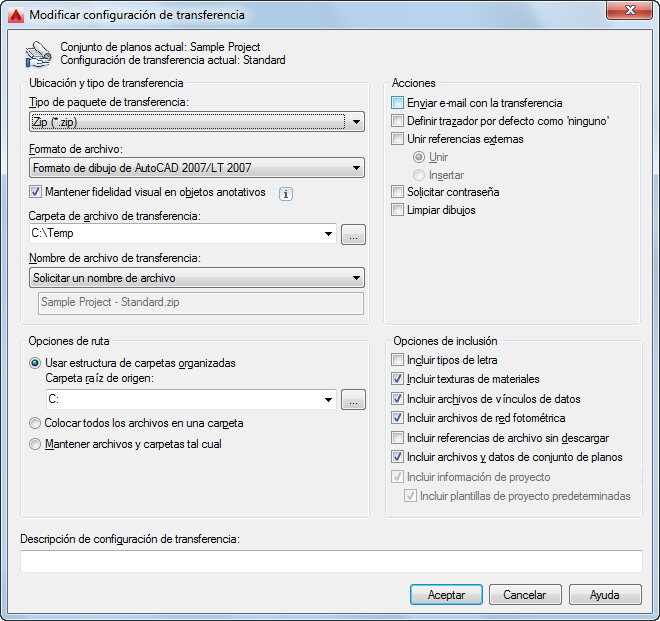Click the transfer configuration description field

(331, 561)
